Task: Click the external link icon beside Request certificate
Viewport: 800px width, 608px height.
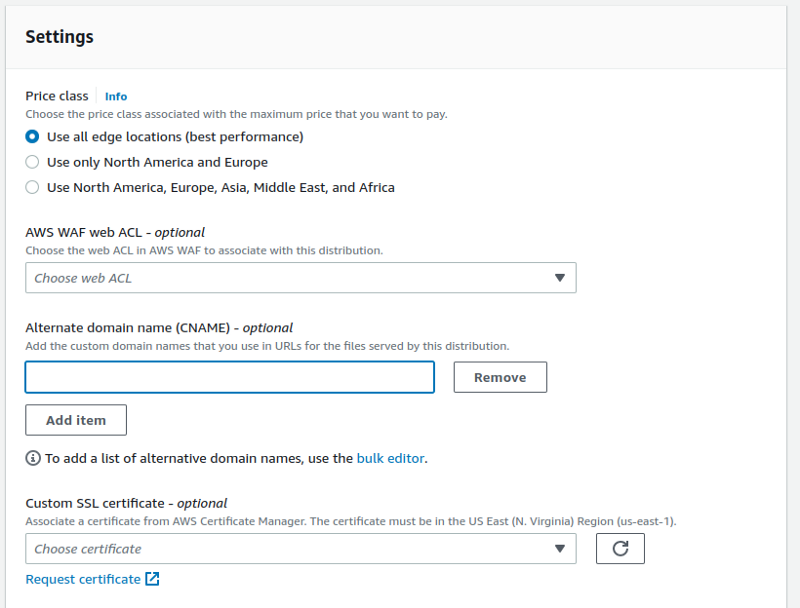Action: point(152,579)
